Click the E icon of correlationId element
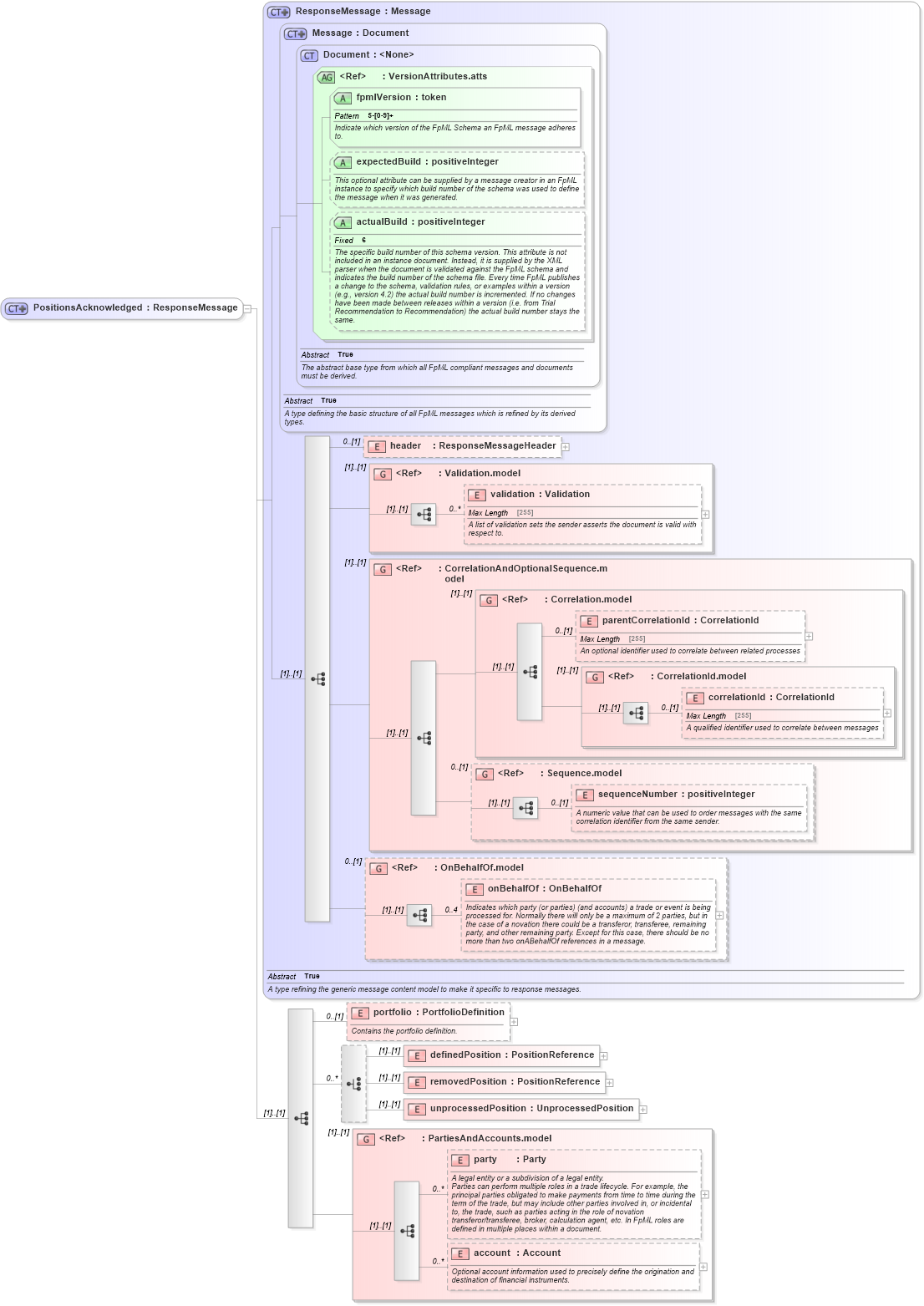The width and height of the screenshot is (924, 1306). 695,699
